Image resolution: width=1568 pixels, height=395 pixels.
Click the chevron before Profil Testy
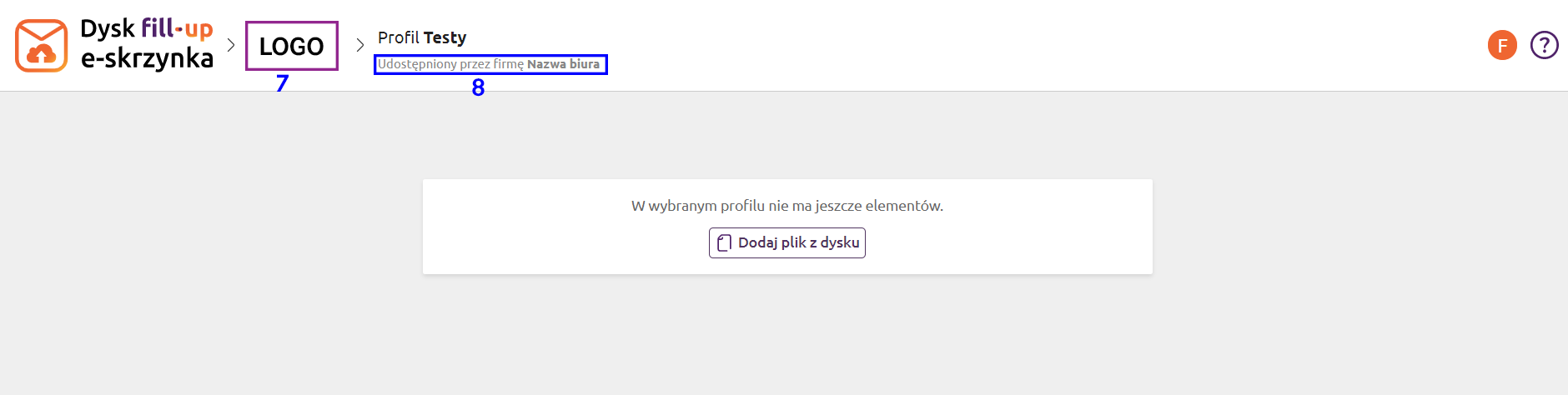pos(360,45)
